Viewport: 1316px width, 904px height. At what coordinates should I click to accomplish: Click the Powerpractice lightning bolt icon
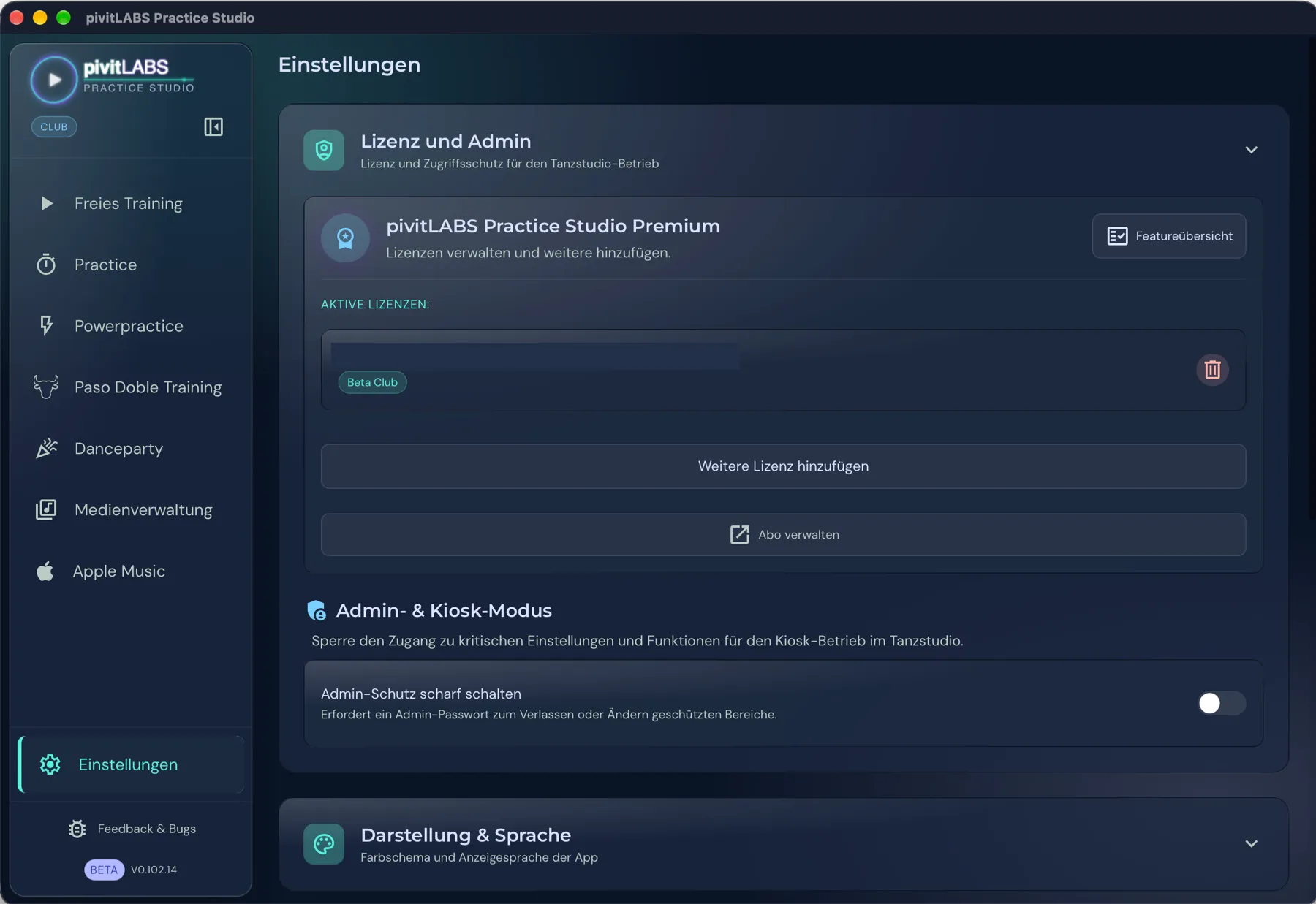pyautogui.click(x=46, y=325)
